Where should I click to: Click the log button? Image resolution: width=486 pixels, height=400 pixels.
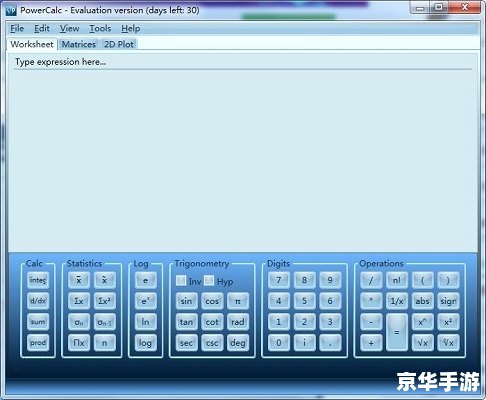pos(145,343)
